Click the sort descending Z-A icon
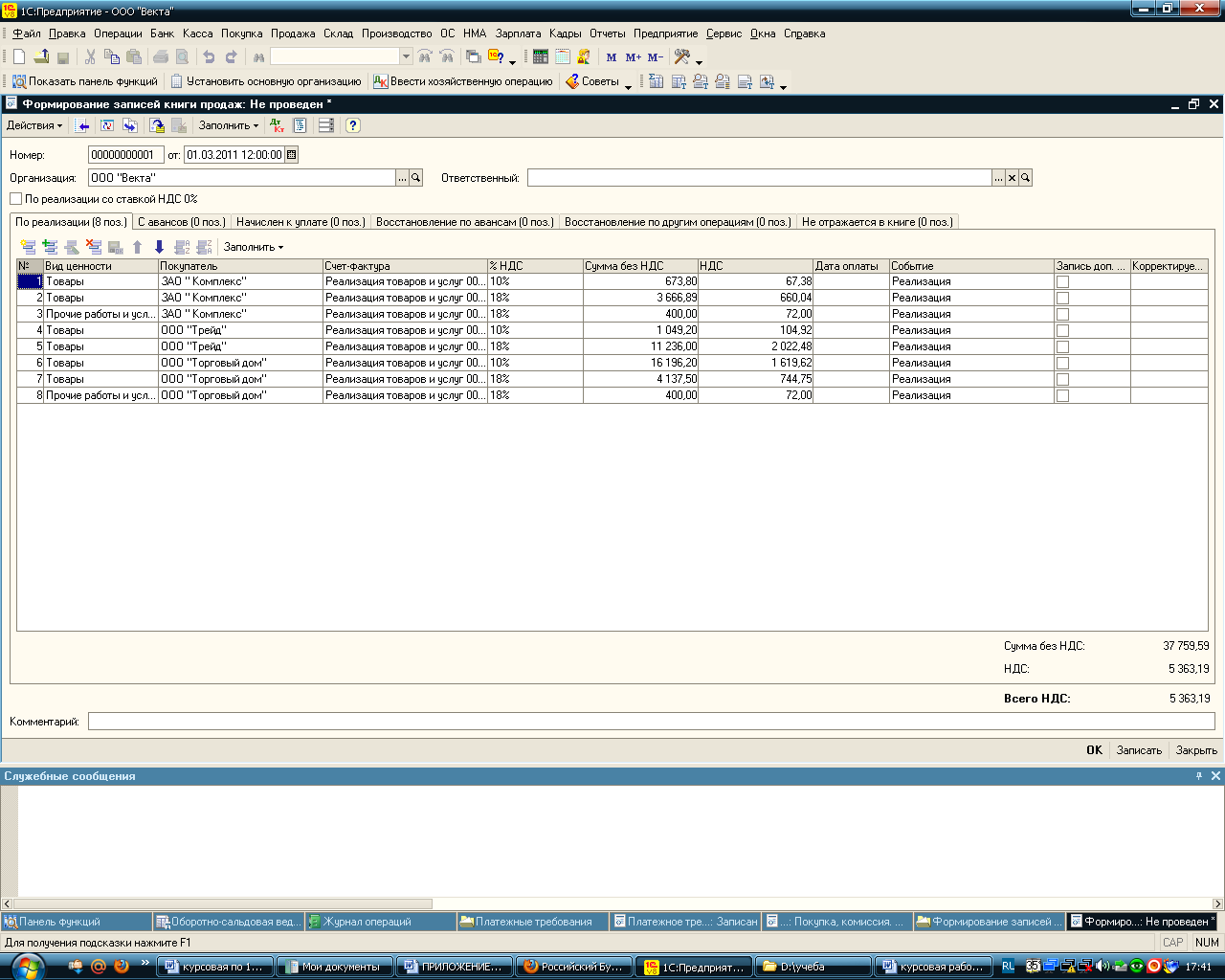Viewport: 1225px width, 980px height. 204,247
